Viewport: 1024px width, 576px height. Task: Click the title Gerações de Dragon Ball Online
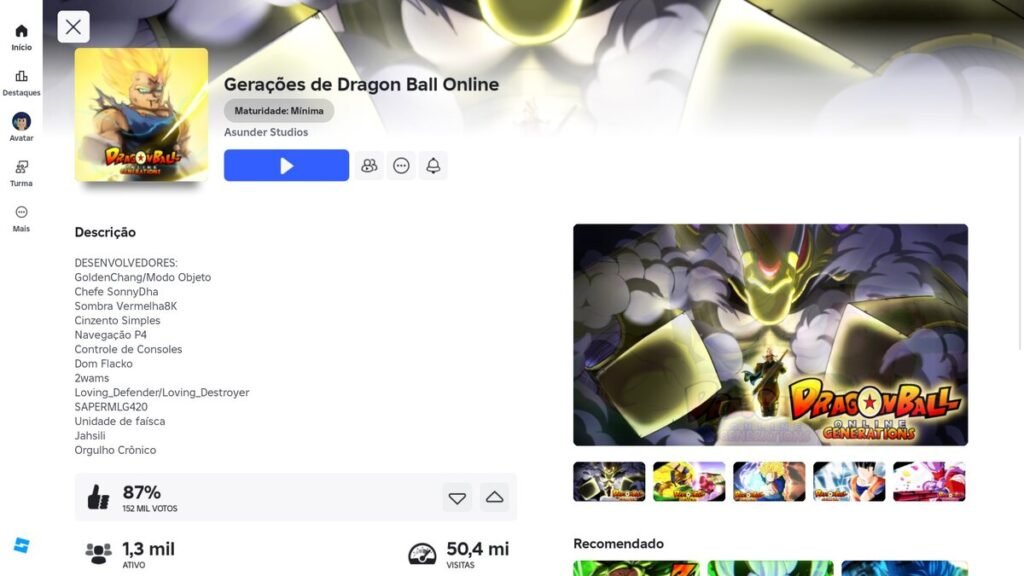pos(361,84)
